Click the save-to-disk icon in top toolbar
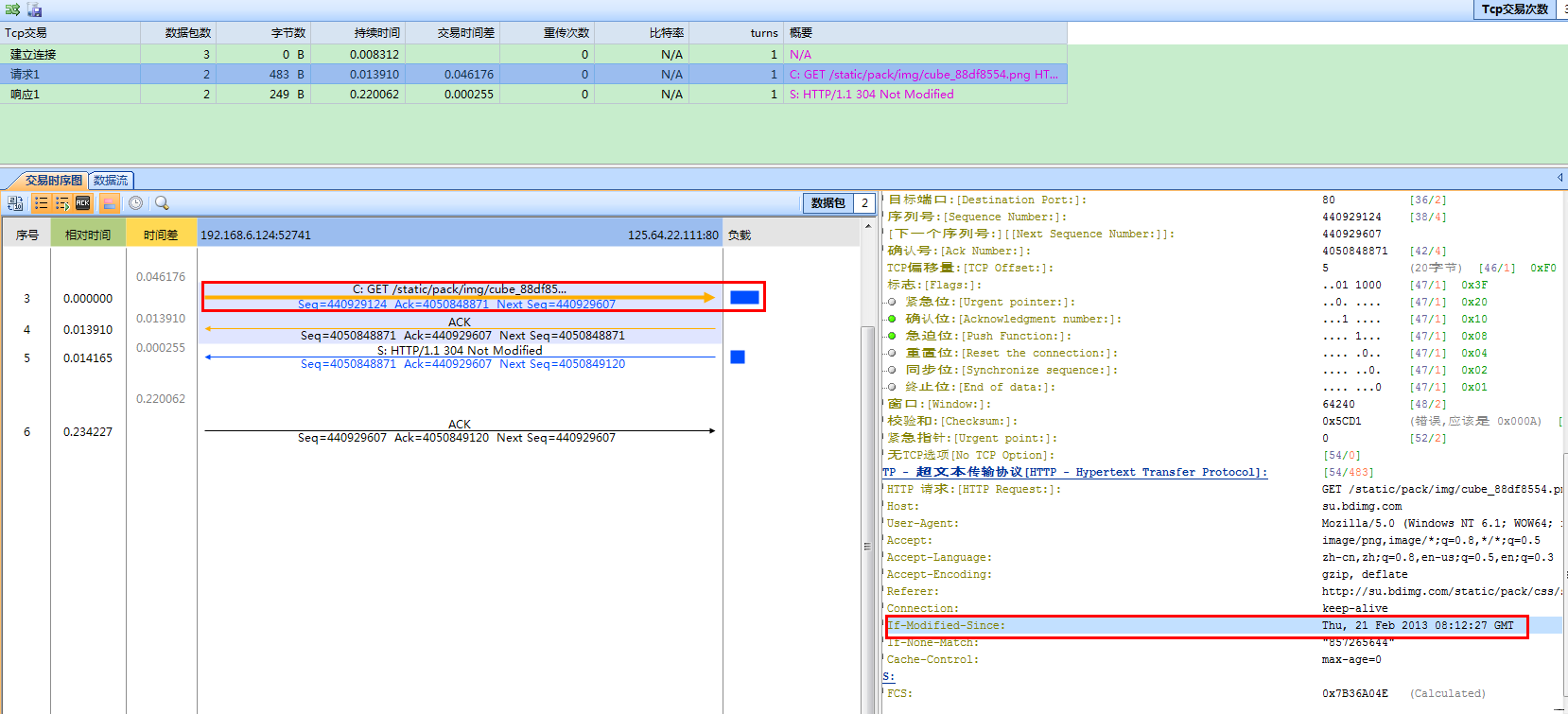The height and width of the screenshot is (714, 1568). tap(34, 9)
